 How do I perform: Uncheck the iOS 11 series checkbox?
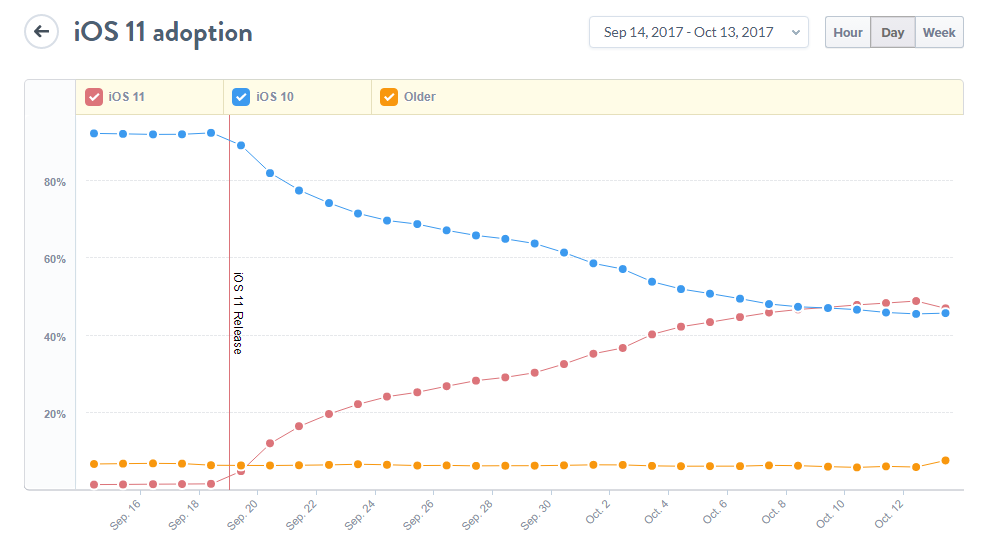point(94,97)
